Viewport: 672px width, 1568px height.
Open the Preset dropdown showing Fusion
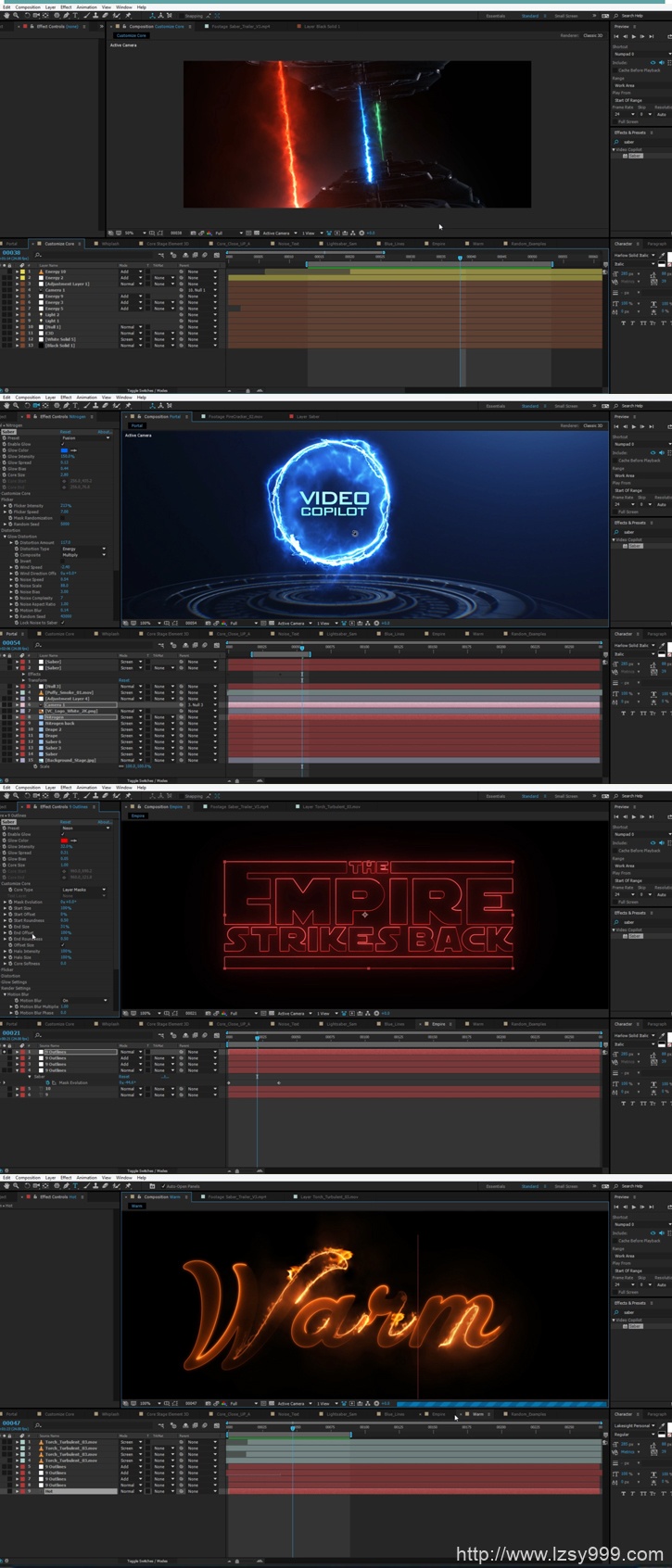point(83,438)
